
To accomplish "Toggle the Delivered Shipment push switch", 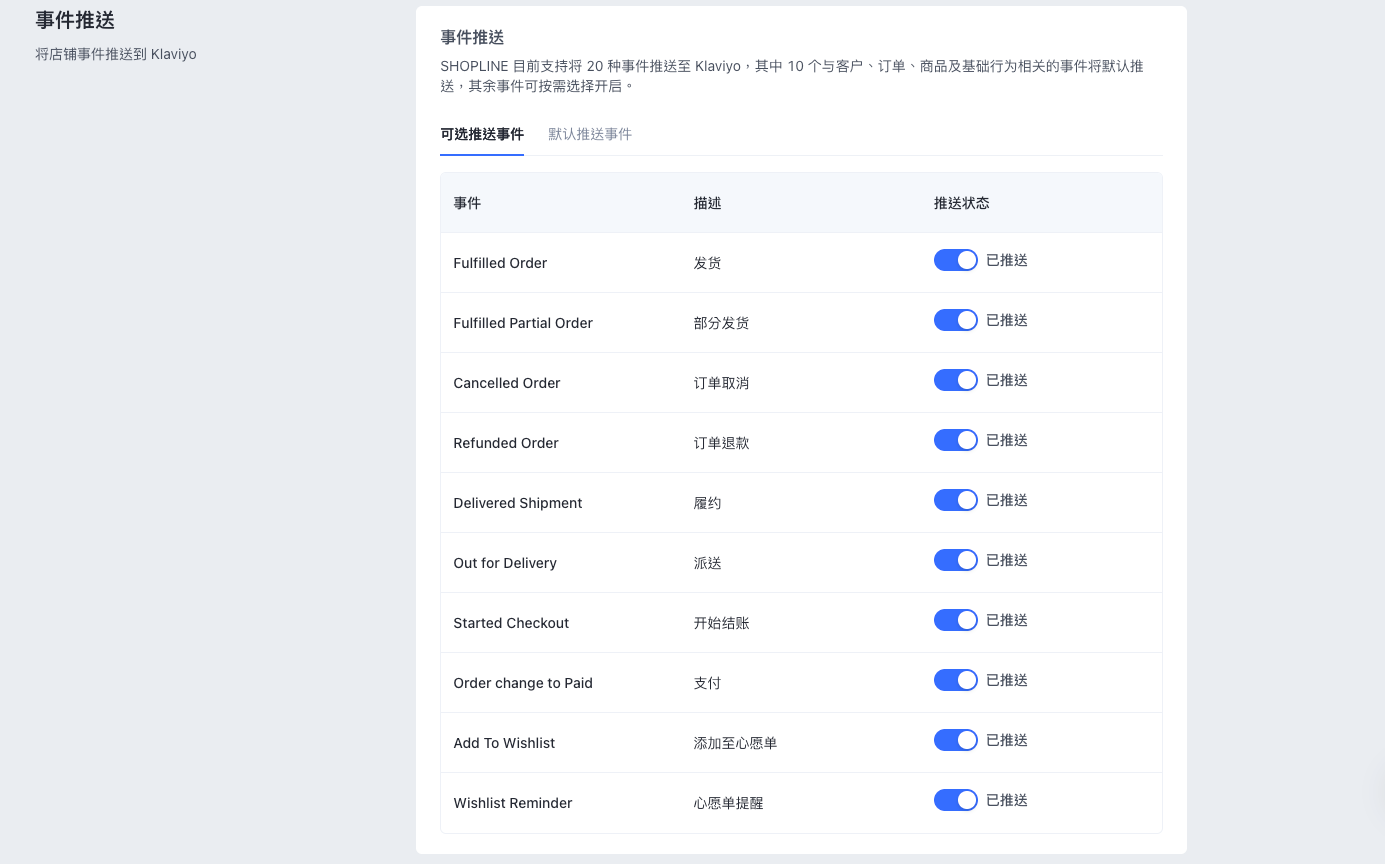I will tap(955, 500).
